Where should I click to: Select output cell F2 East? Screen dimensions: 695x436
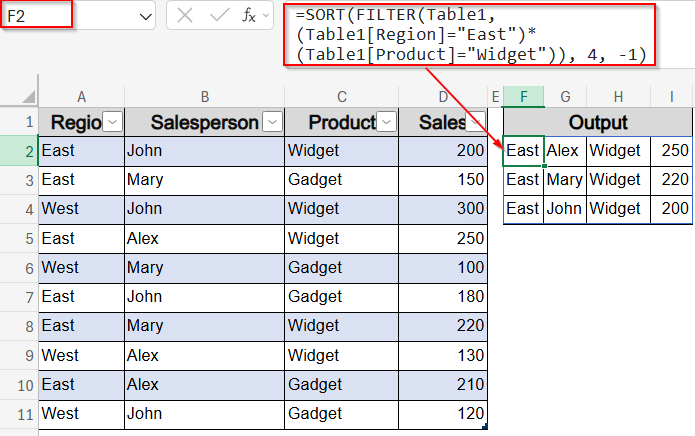pos(523,151)
